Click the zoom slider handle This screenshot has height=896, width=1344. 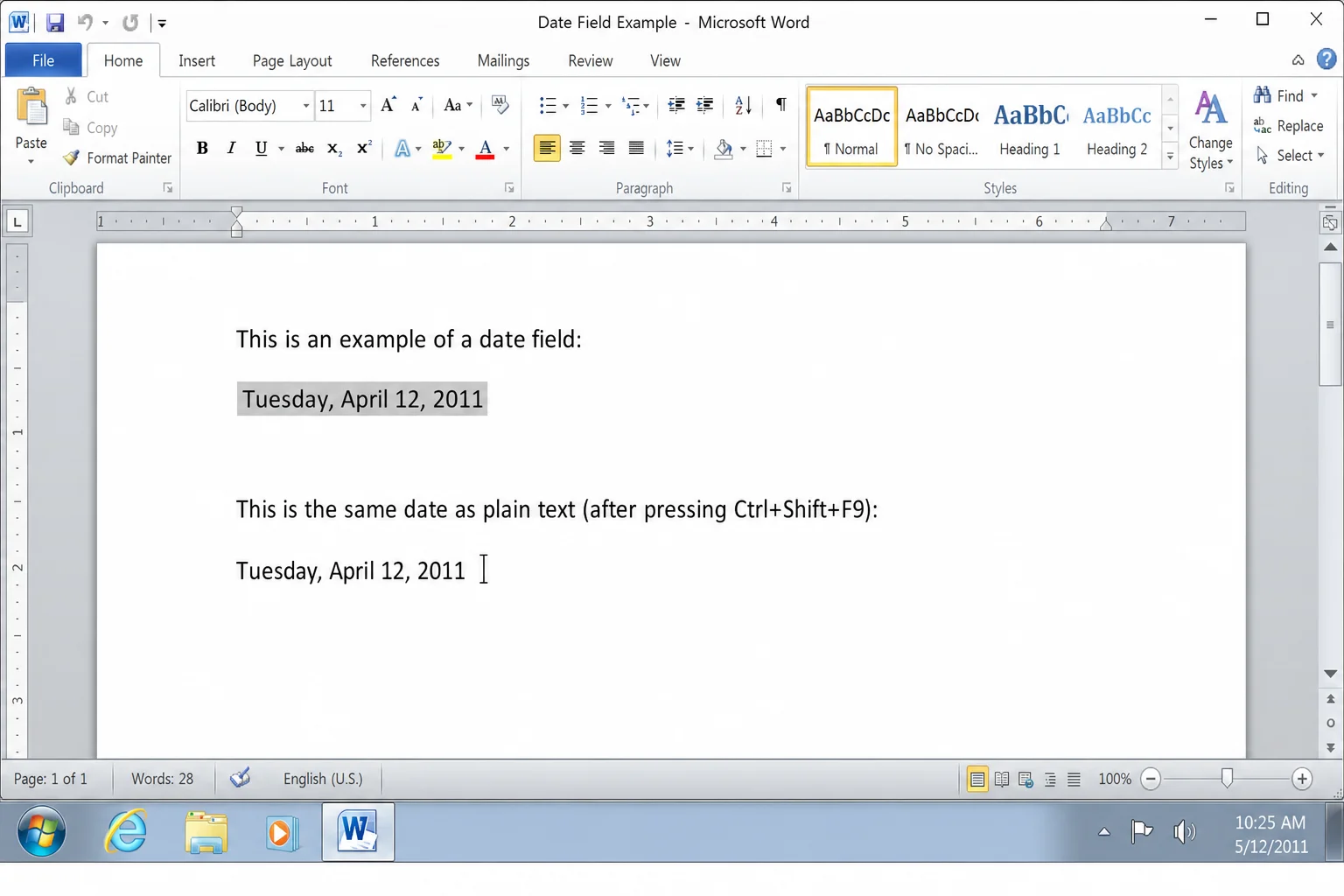(1227, 778)
